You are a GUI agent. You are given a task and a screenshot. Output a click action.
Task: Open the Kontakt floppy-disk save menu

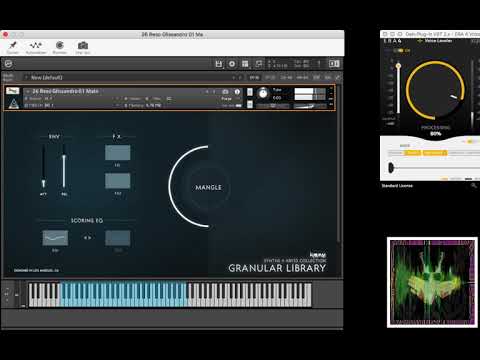tap(219, 64)
